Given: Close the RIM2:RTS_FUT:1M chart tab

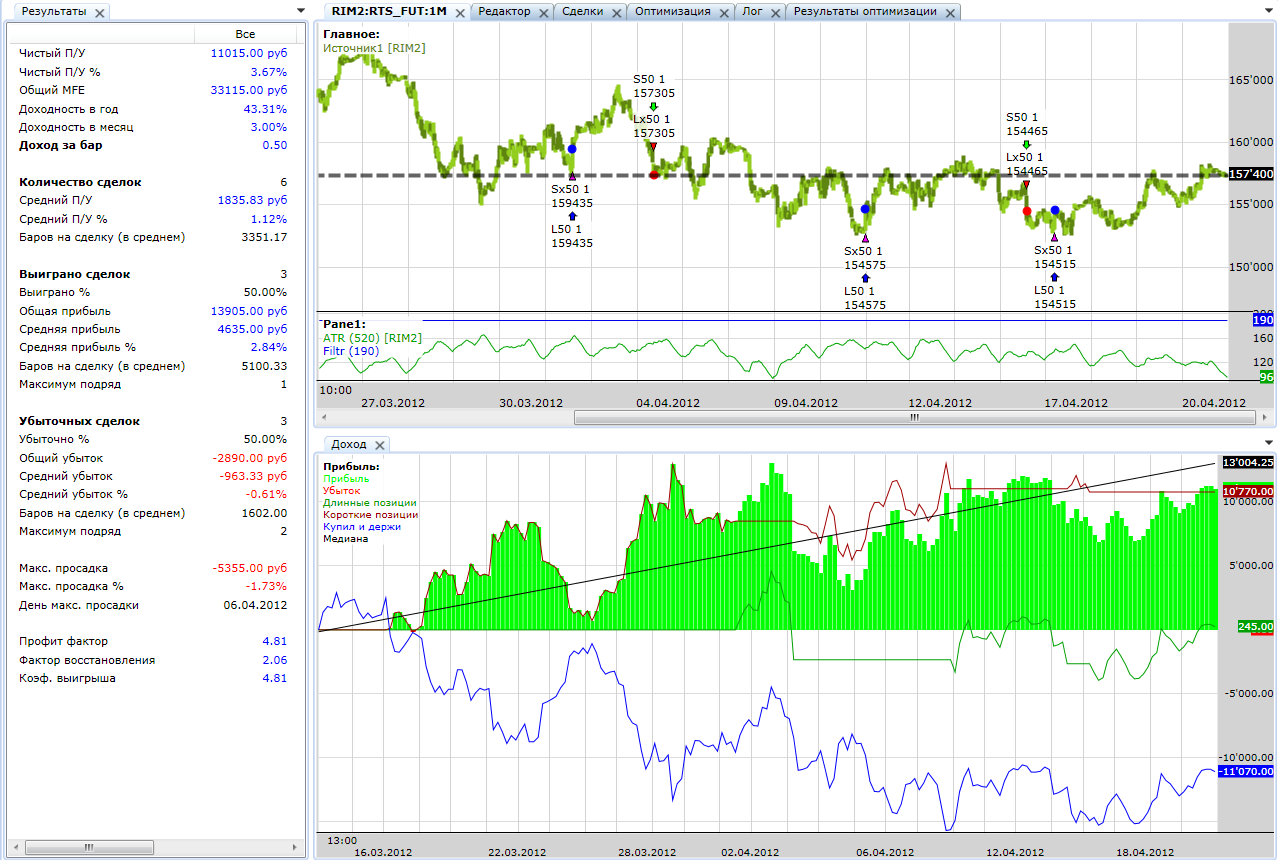Looking at the screenshot, I should pos(459,12).
